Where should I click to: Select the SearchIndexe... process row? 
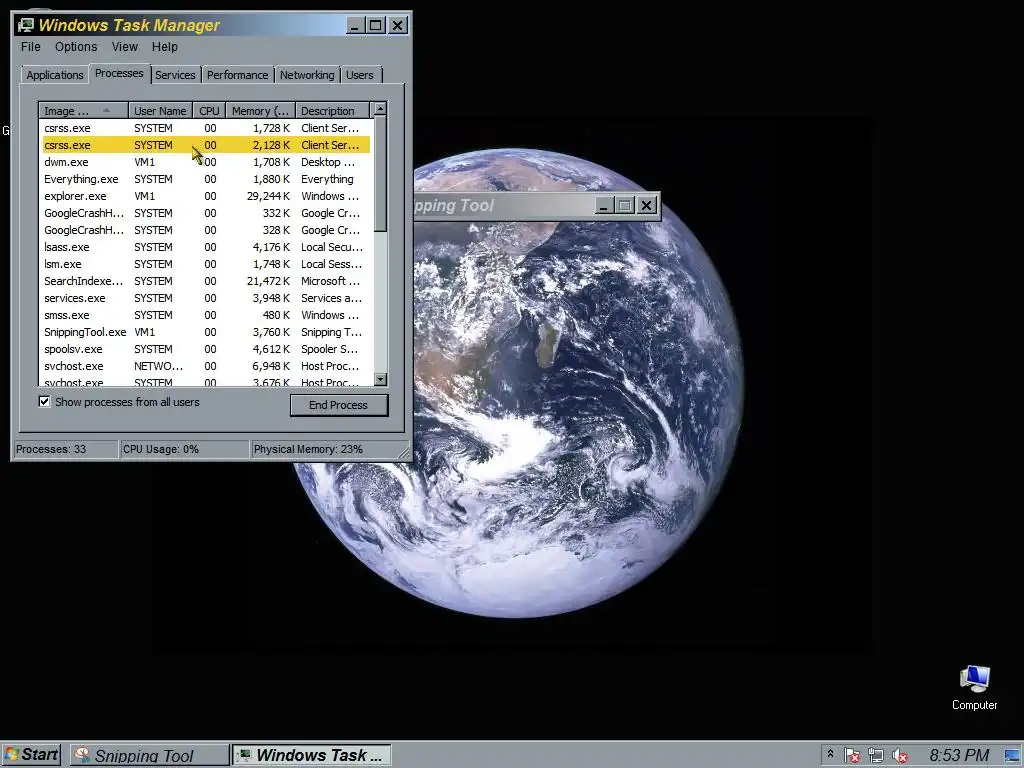tap(206, 281)
